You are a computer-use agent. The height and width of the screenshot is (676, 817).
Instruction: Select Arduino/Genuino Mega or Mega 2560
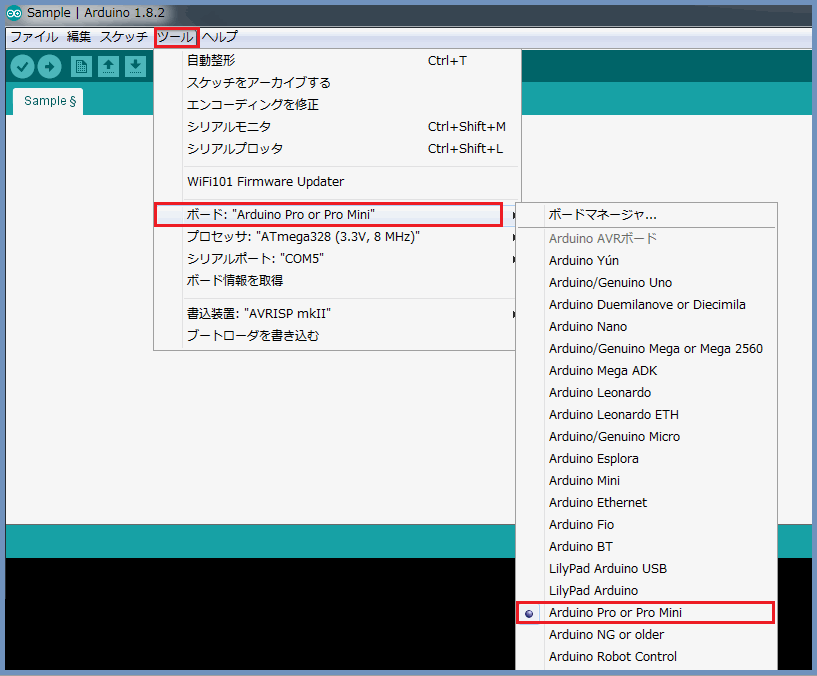tap(646, 349)
